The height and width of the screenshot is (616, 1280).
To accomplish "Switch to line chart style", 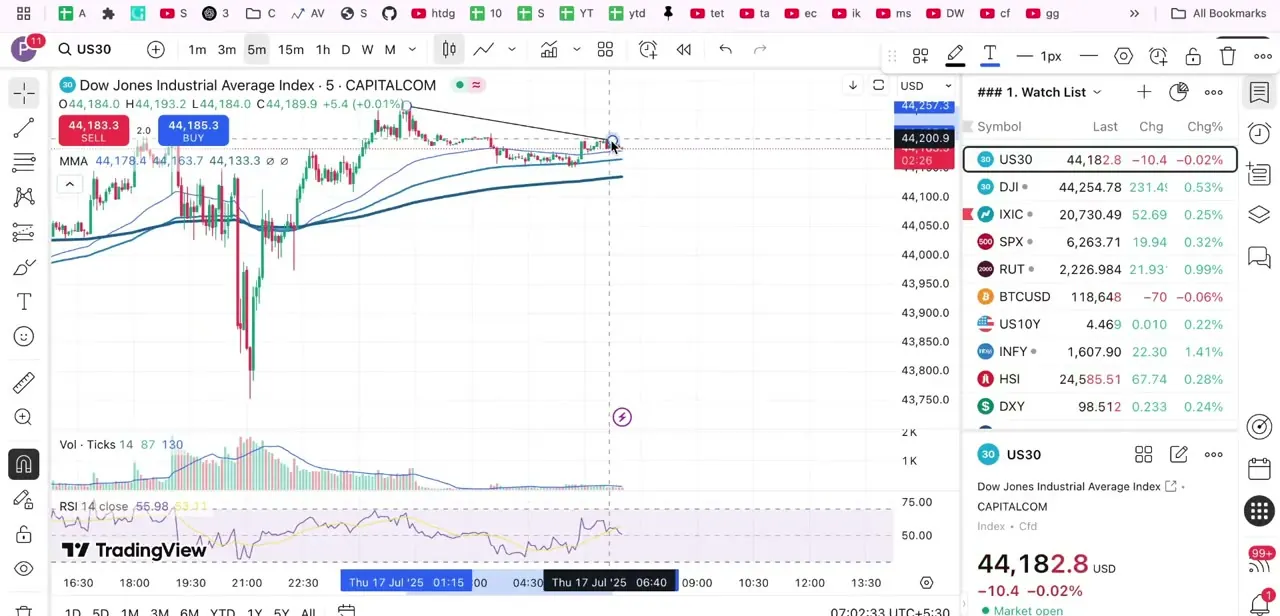I will 484,49.
